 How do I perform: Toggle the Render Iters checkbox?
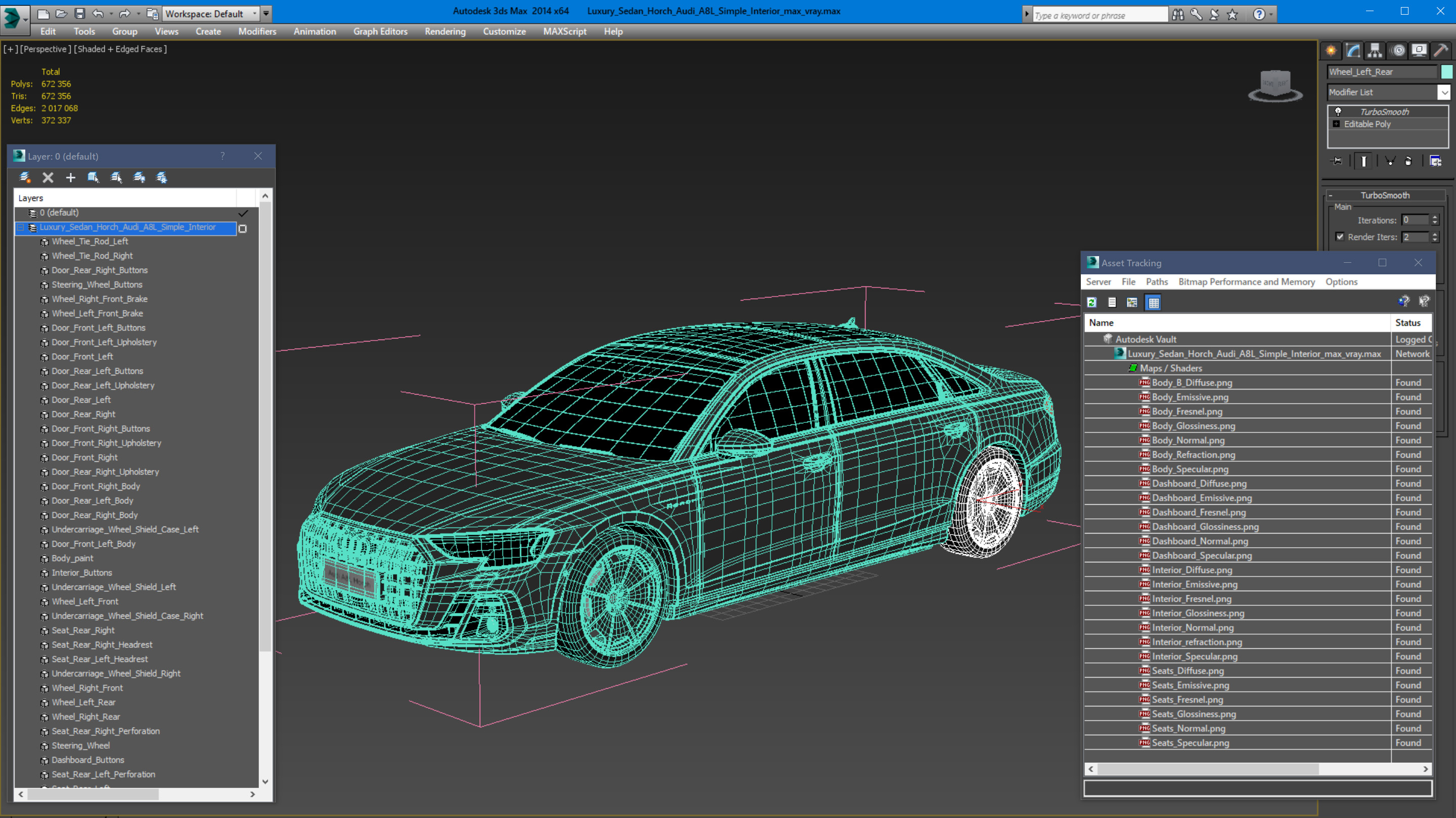[1340, 236]
